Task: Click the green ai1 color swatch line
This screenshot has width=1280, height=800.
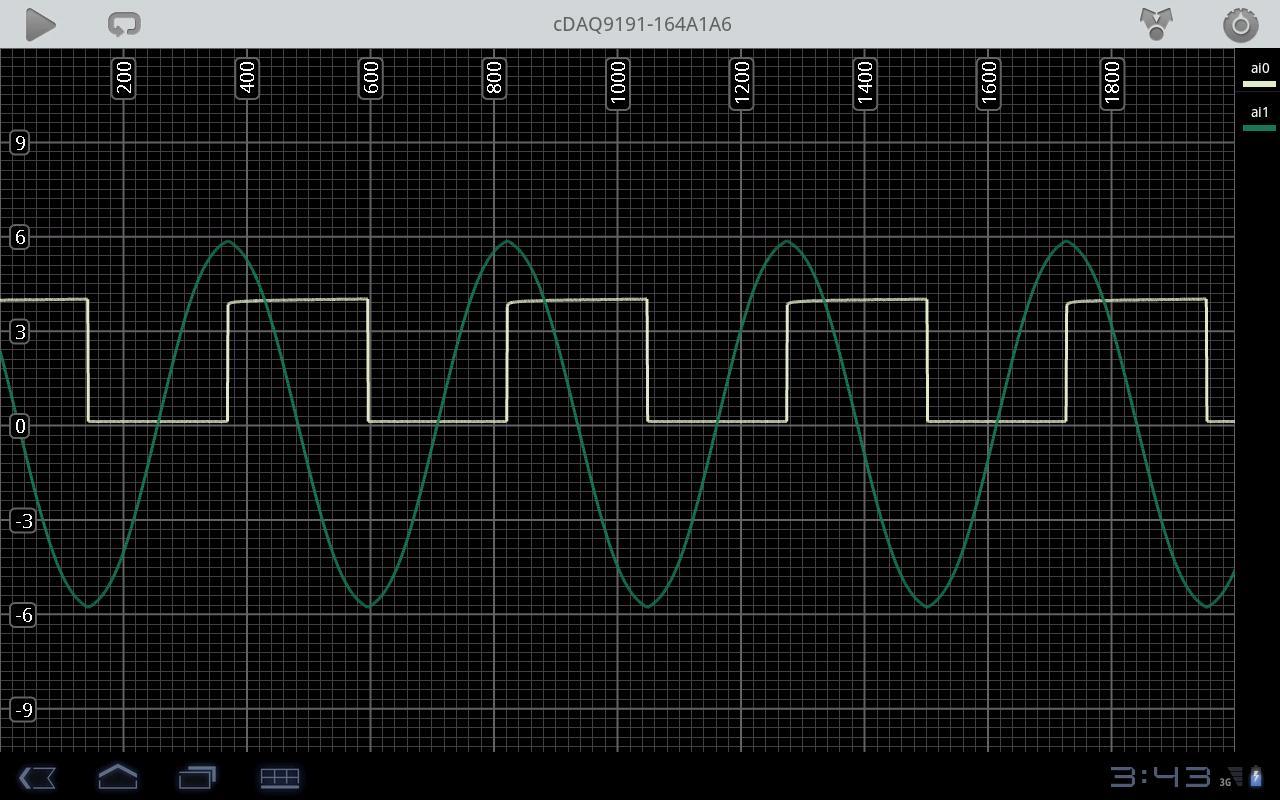Action: [x=1259, y=128]
